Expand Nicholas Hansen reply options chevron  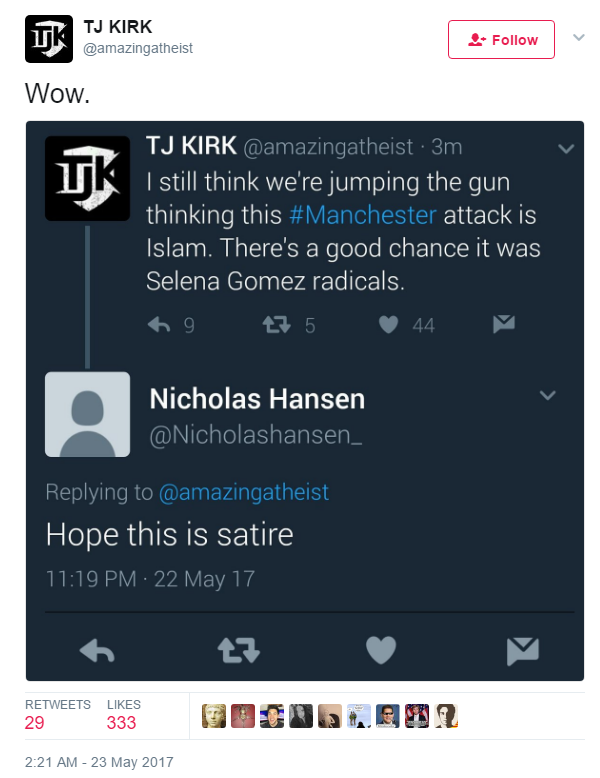(x=547, y=396)
